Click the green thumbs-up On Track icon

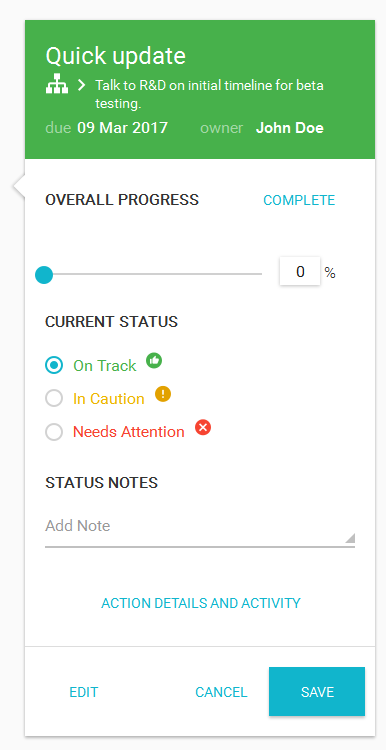pos(154,361)
